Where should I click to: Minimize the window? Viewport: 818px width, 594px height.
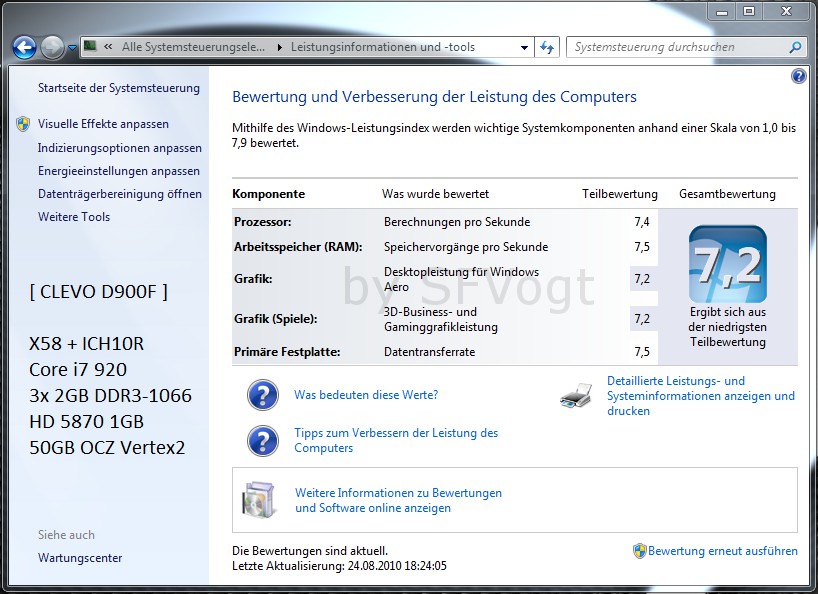coord(722,11)
